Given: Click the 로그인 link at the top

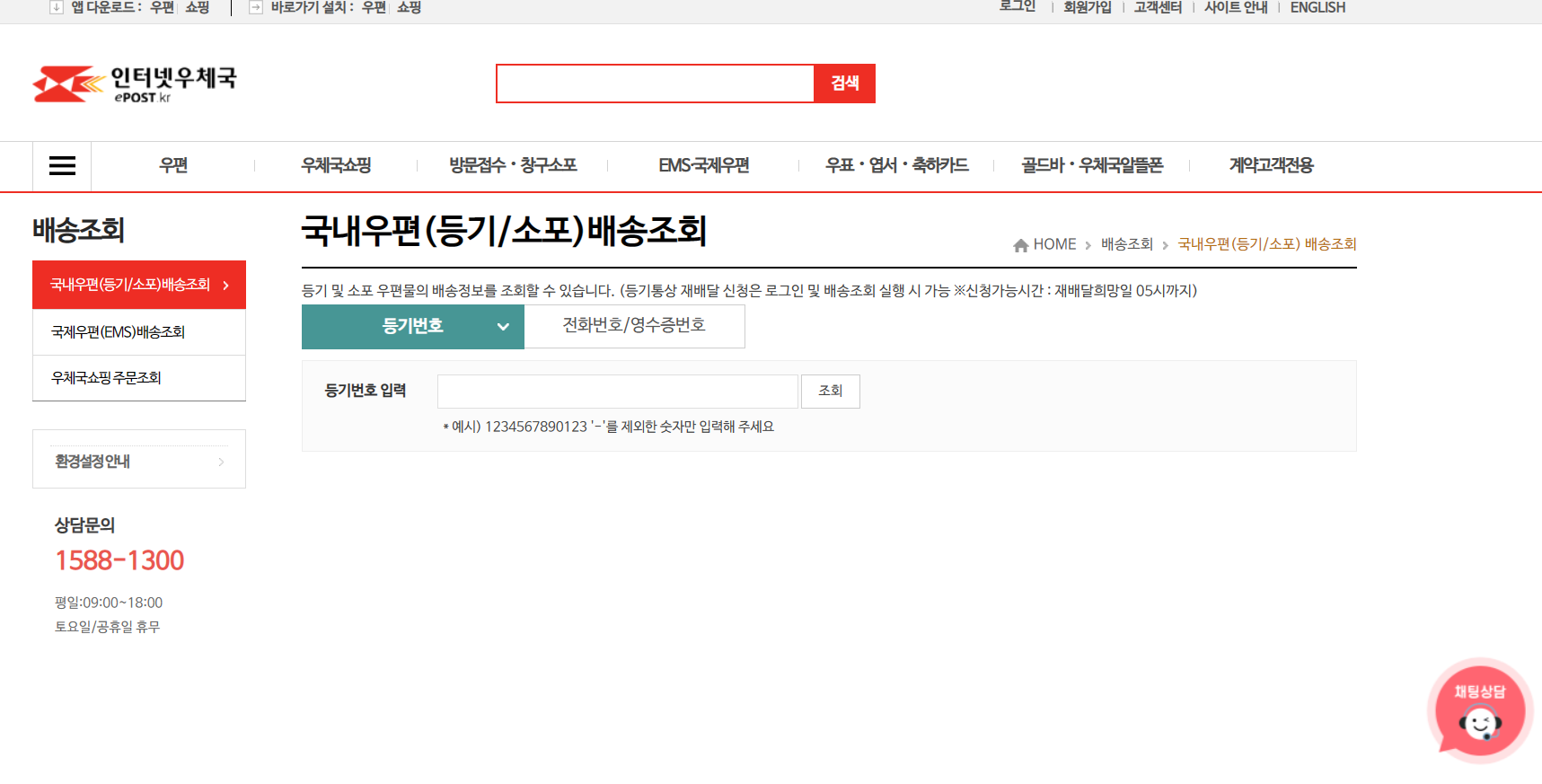Looking at the screenshot, I should [1018, 6].
